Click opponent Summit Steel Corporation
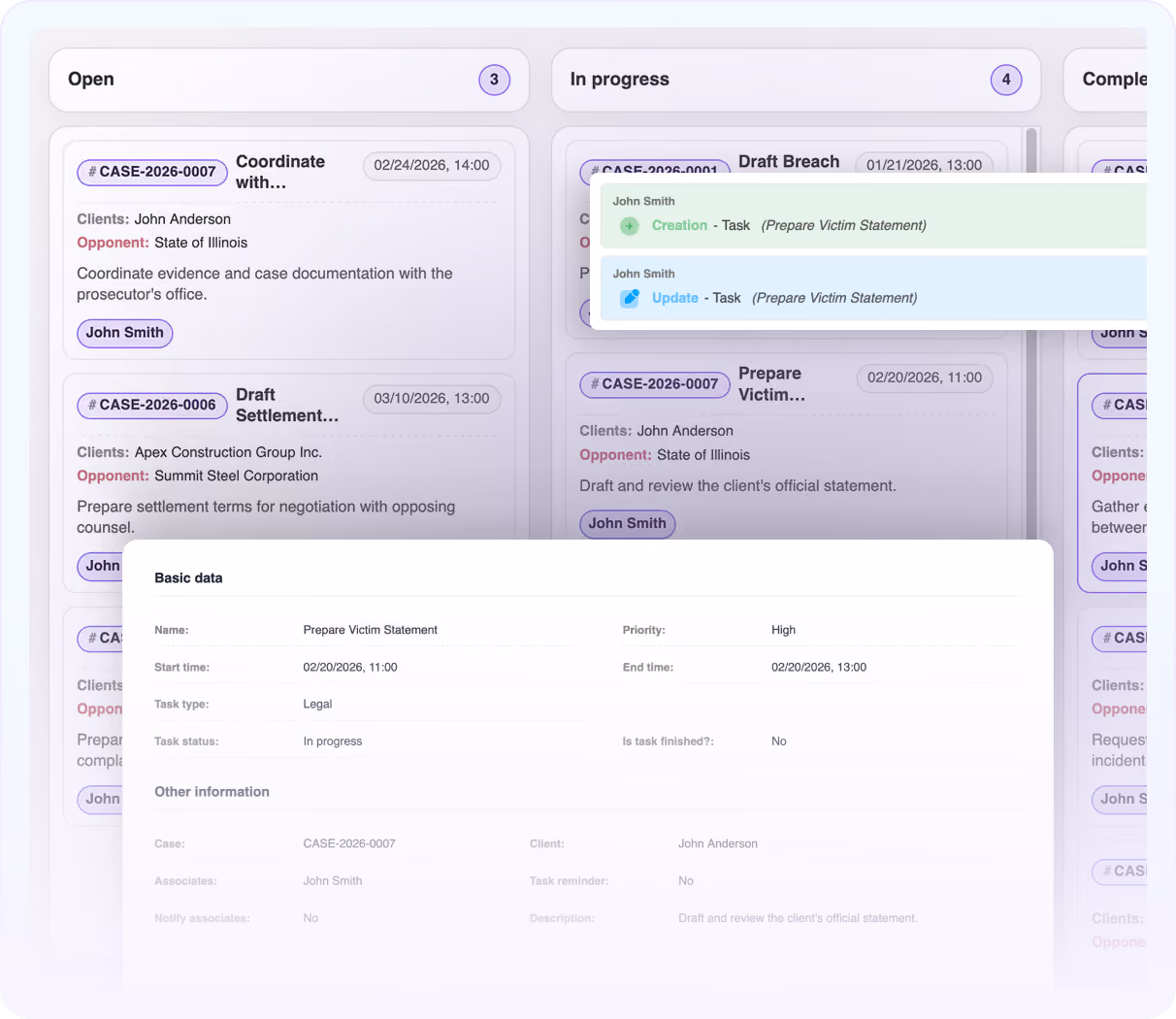The height and width of the screenshot is (1019, 1176). [237, 476]
